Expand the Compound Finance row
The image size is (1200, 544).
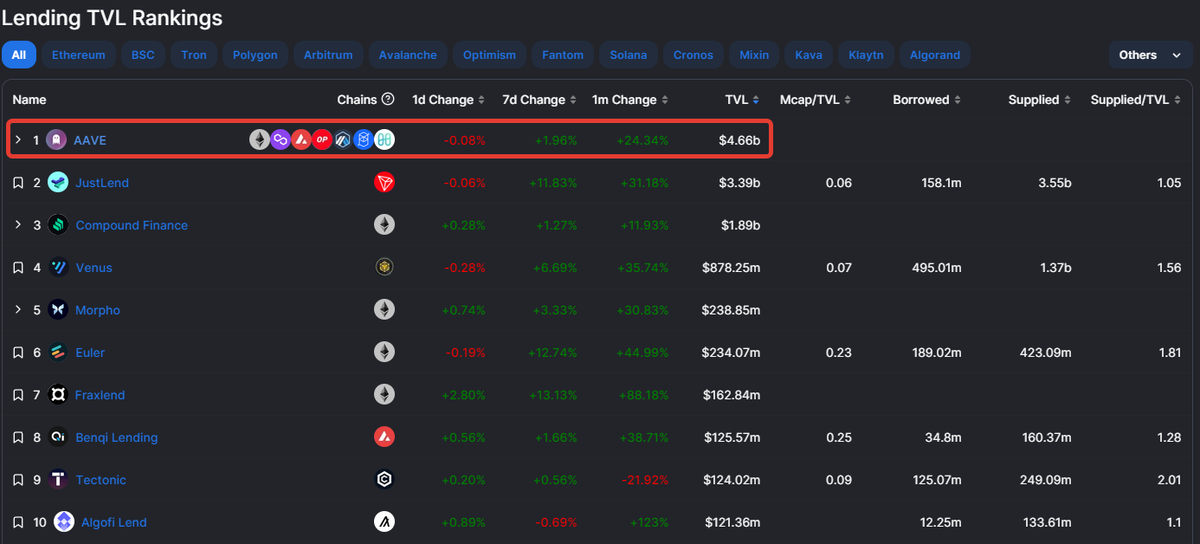click(x=18, y=225)
